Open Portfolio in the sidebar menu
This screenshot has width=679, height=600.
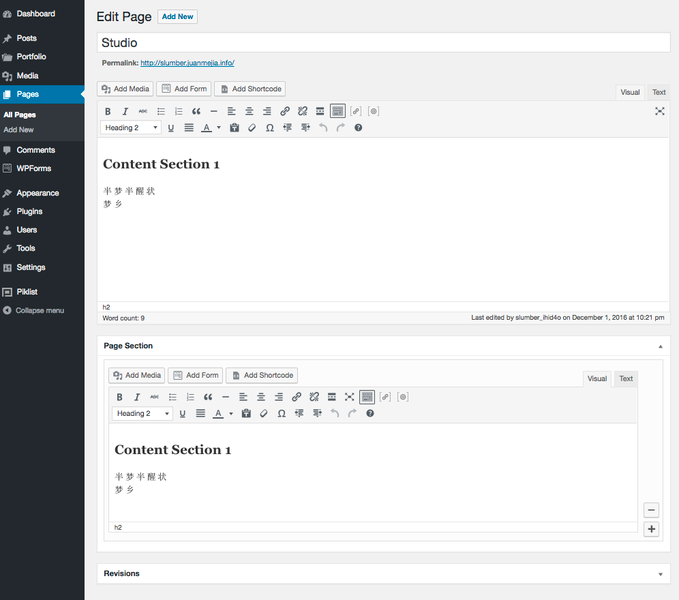[31, 57]
